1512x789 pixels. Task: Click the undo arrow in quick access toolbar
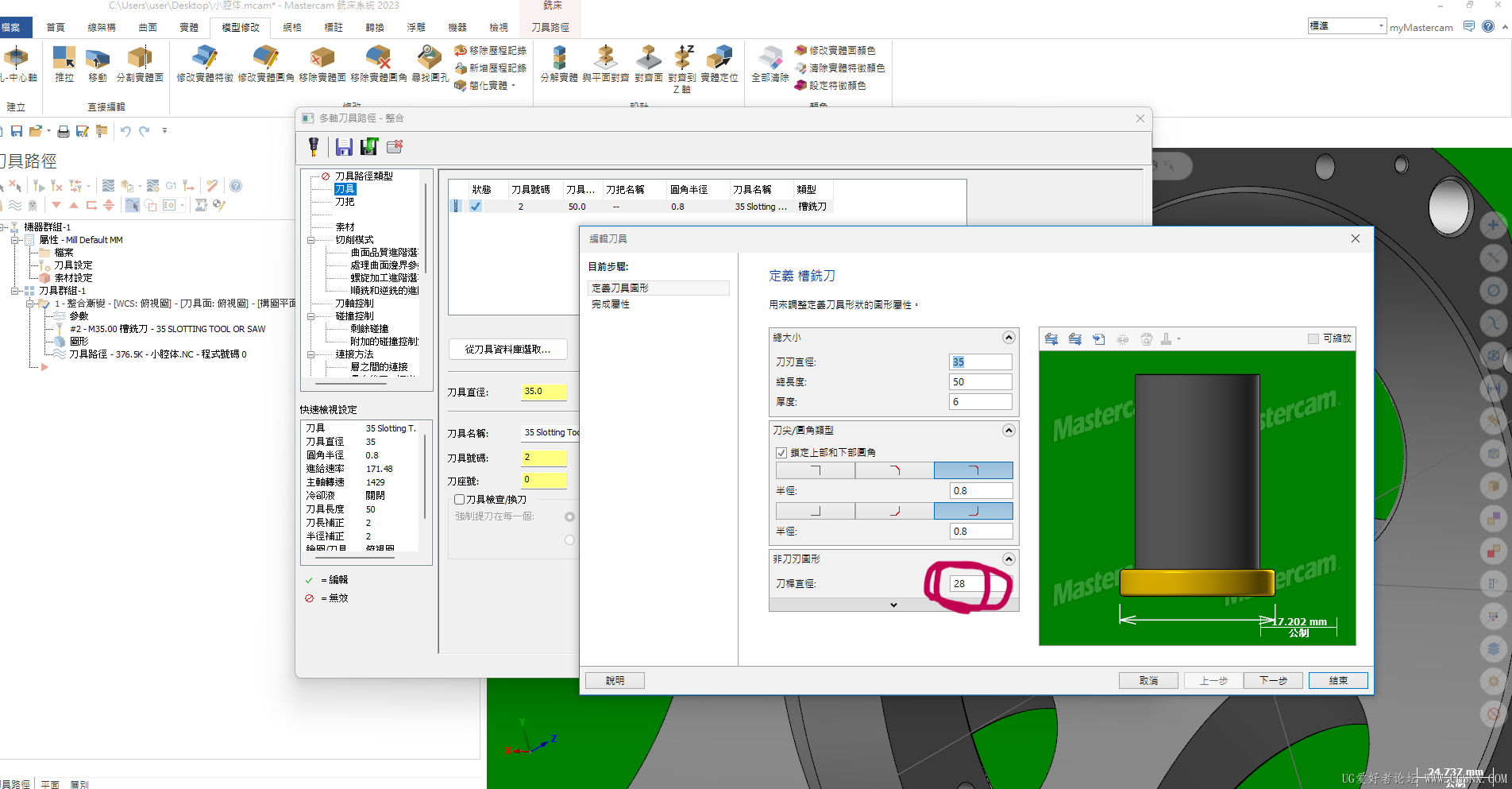pyautogui.click(x=125, y=131)
